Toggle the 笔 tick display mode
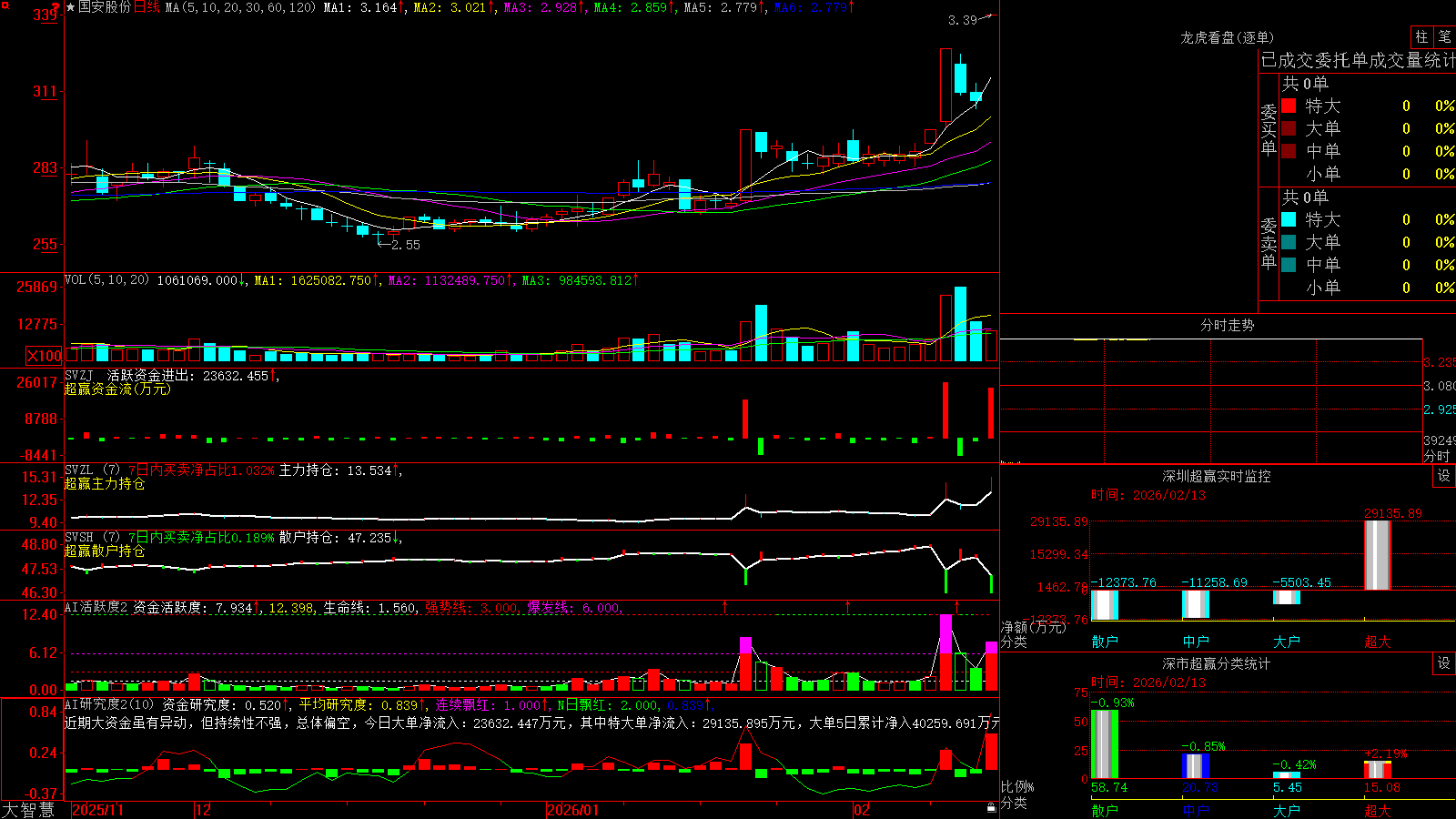The image size is (1456, 819). tap(1444, 36)
